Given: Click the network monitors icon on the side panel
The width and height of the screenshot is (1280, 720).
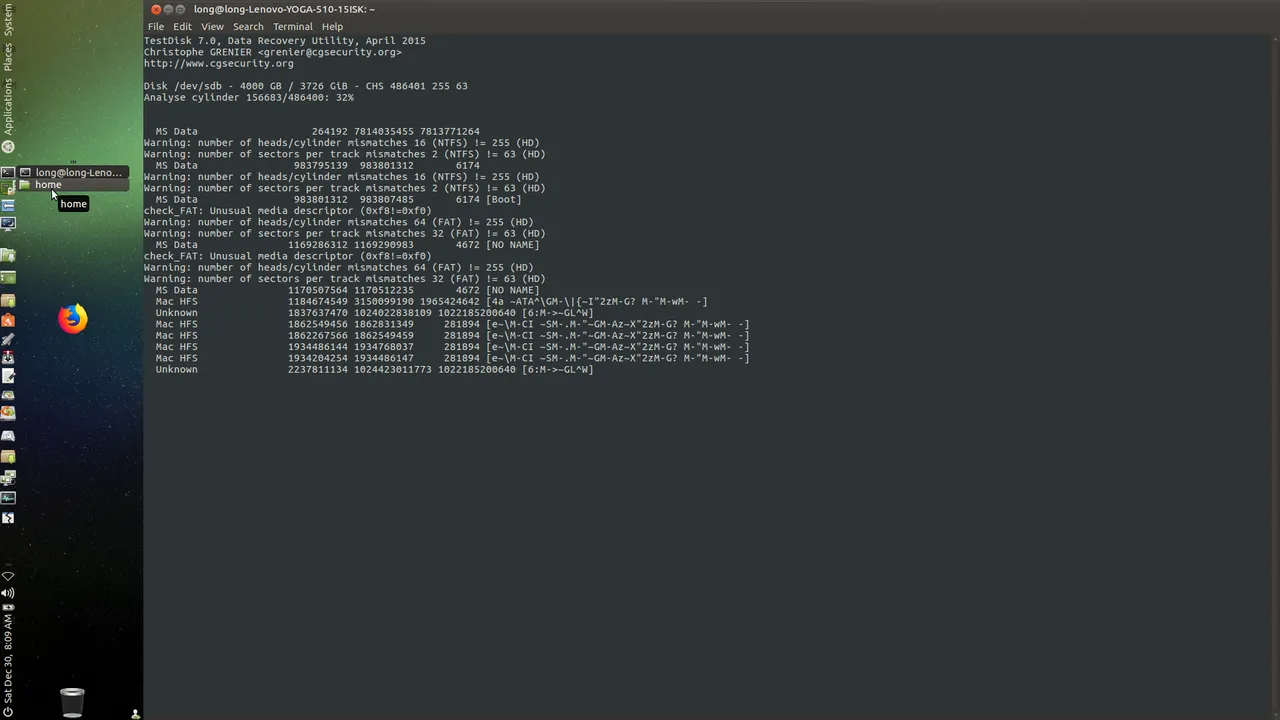Looking at the screenshot, I should coord(8,477).
